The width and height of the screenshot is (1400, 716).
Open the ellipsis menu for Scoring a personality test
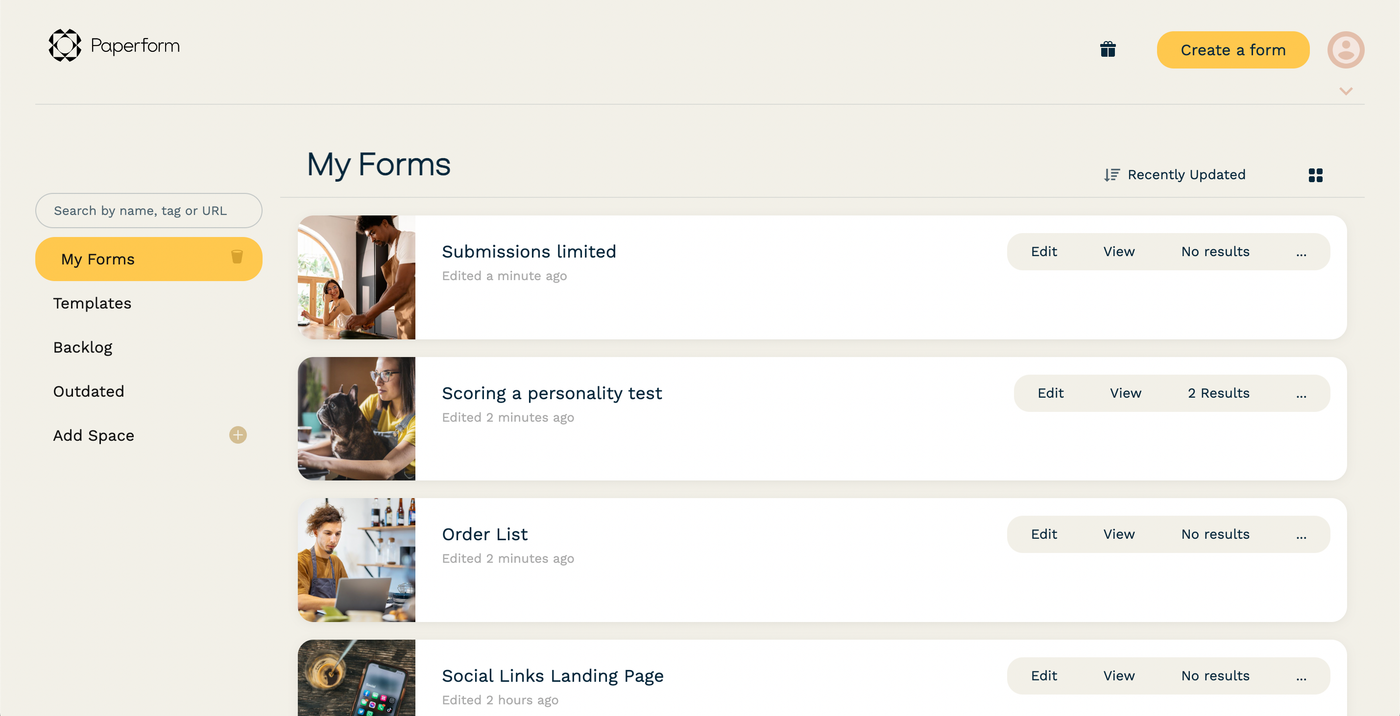(x=1301, y=393)
